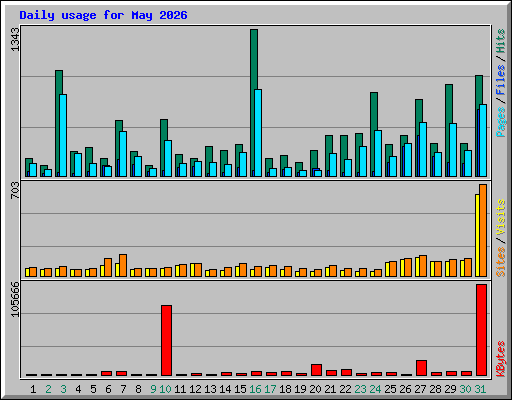Select the 'Pages' legend label
The width and height of the screenshot is (512, 400).
click(500, 122)
